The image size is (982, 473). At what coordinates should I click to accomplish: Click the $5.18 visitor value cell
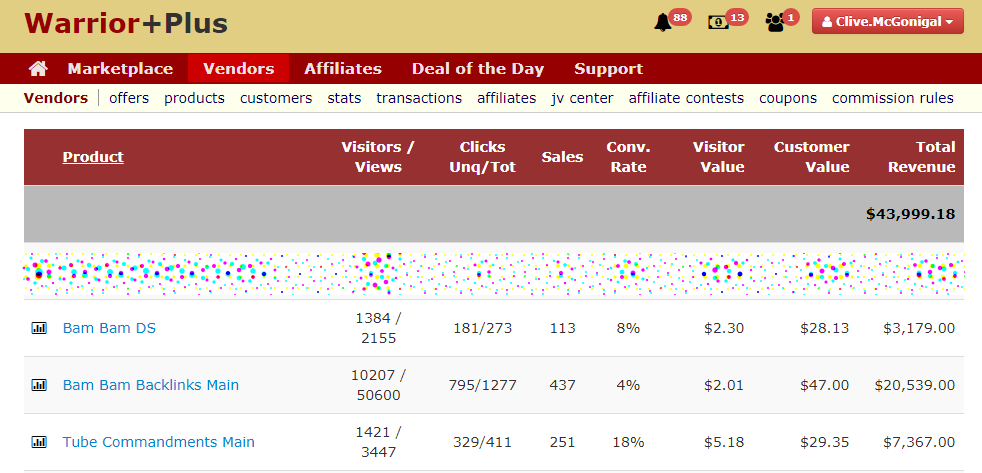coord(725,442)
